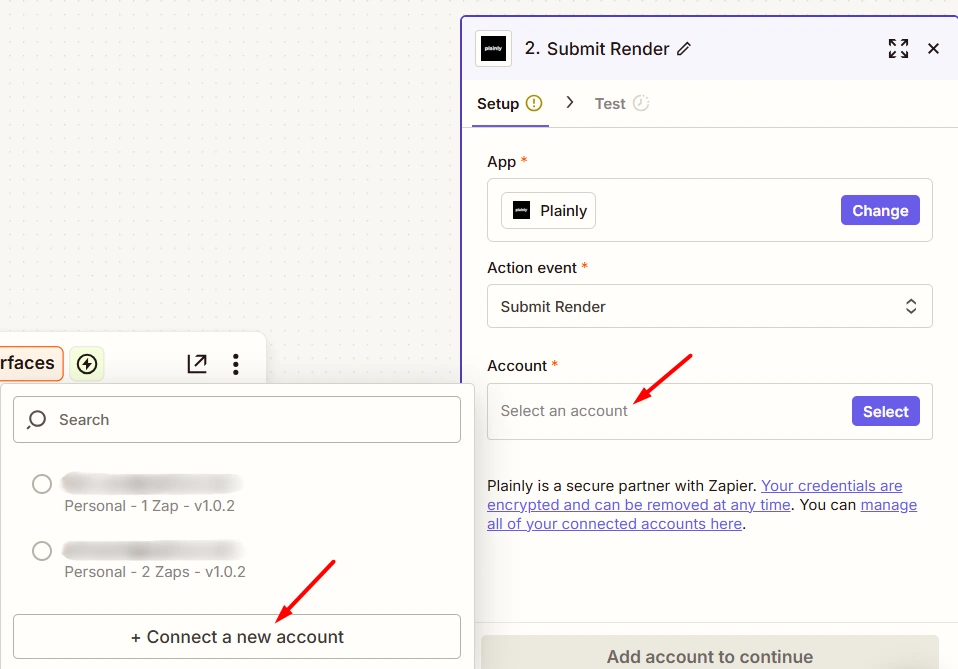
Task: Switch to the Setup tab
Action: tap(510, 103)
